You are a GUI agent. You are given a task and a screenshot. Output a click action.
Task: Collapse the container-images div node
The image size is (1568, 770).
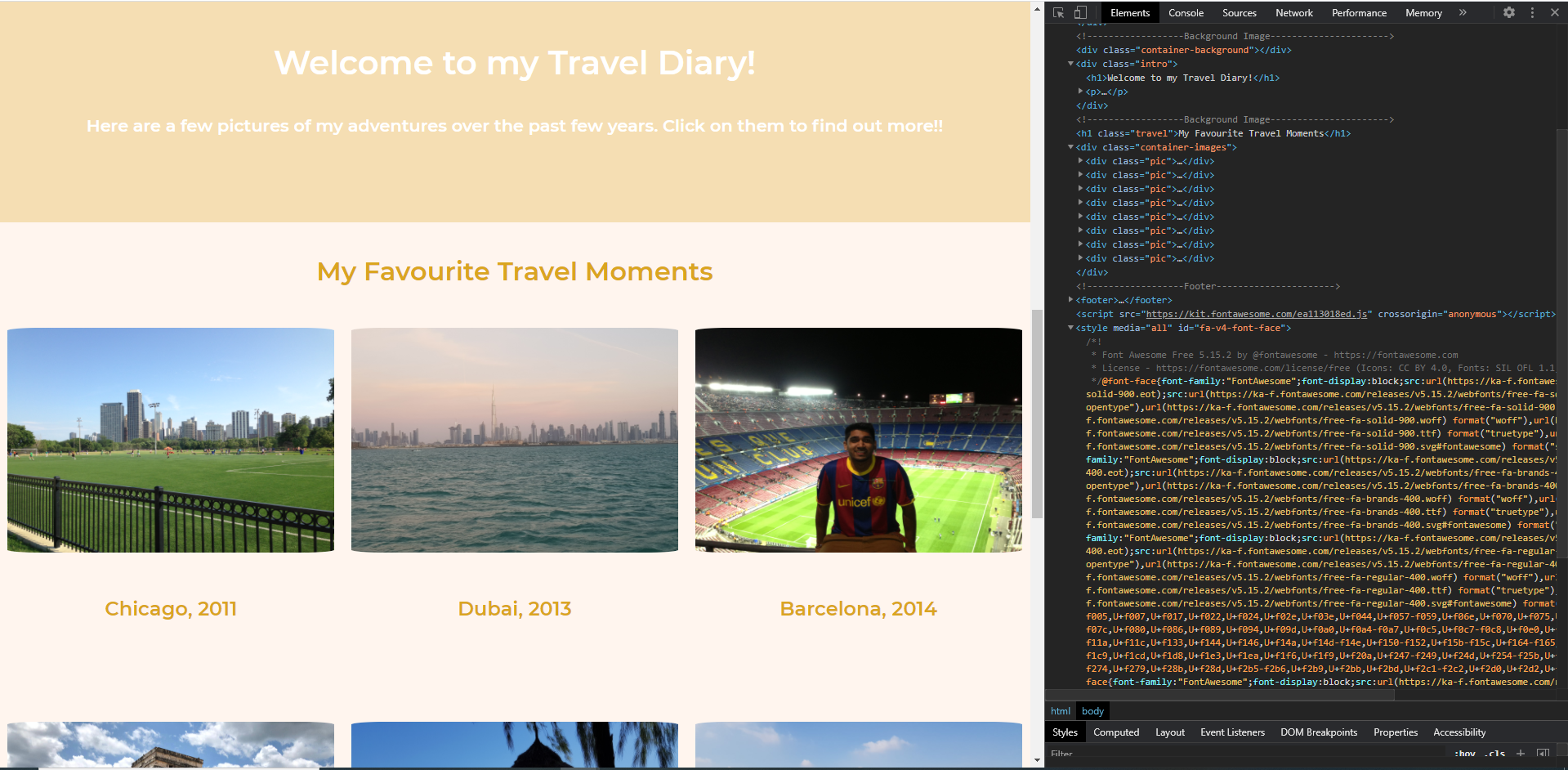(x=1070, y=147)
